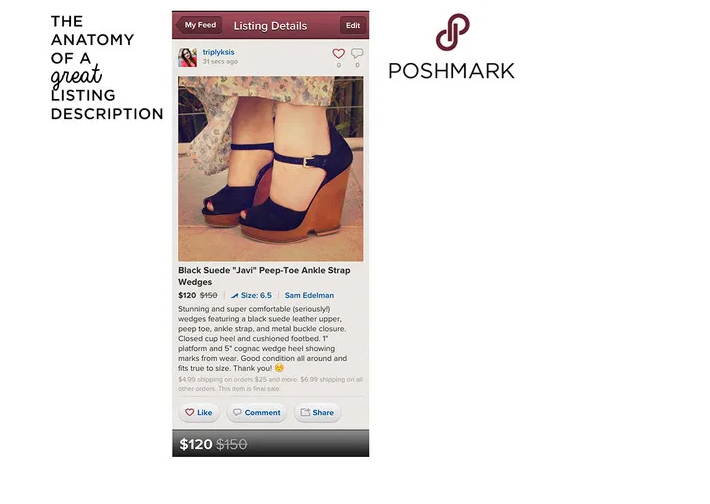
Task: Open the Edit button in the header
Action: click(x=353, y=25)
